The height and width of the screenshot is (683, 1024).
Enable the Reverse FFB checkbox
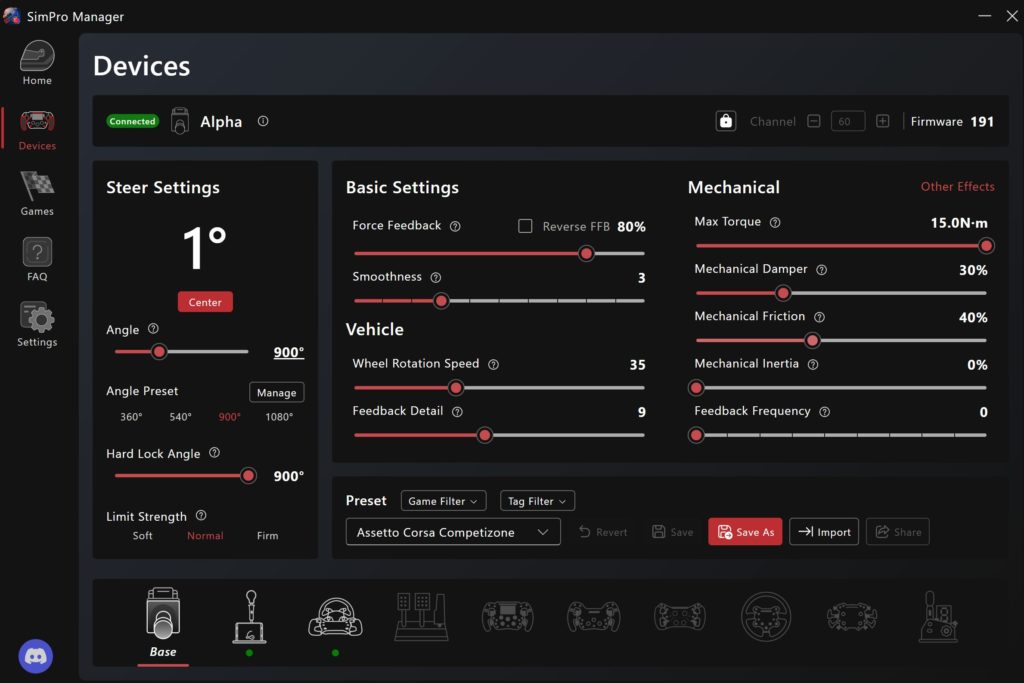click(x=525, y=226)
